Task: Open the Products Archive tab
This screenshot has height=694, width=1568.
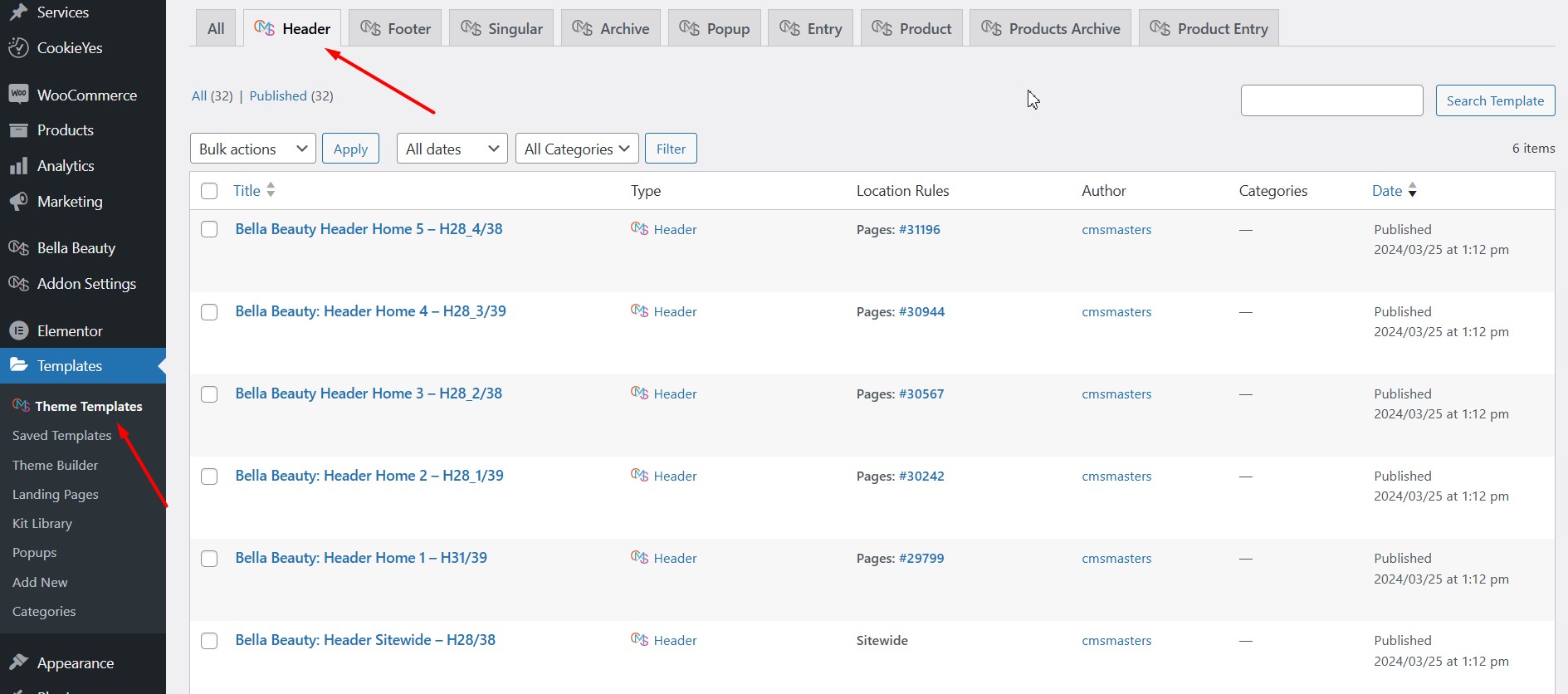Action: point(1051,28)
